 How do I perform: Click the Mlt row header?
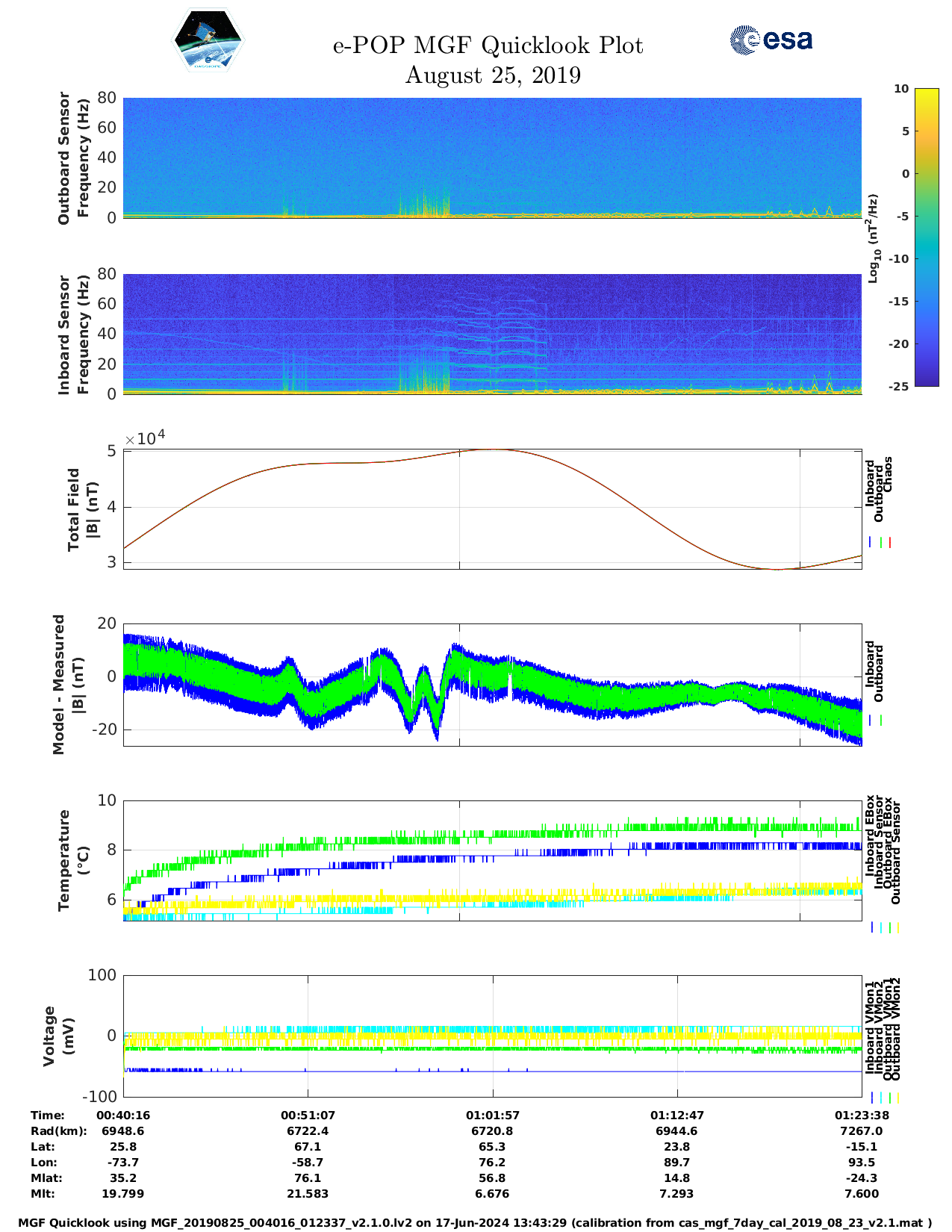(42, 1193)
